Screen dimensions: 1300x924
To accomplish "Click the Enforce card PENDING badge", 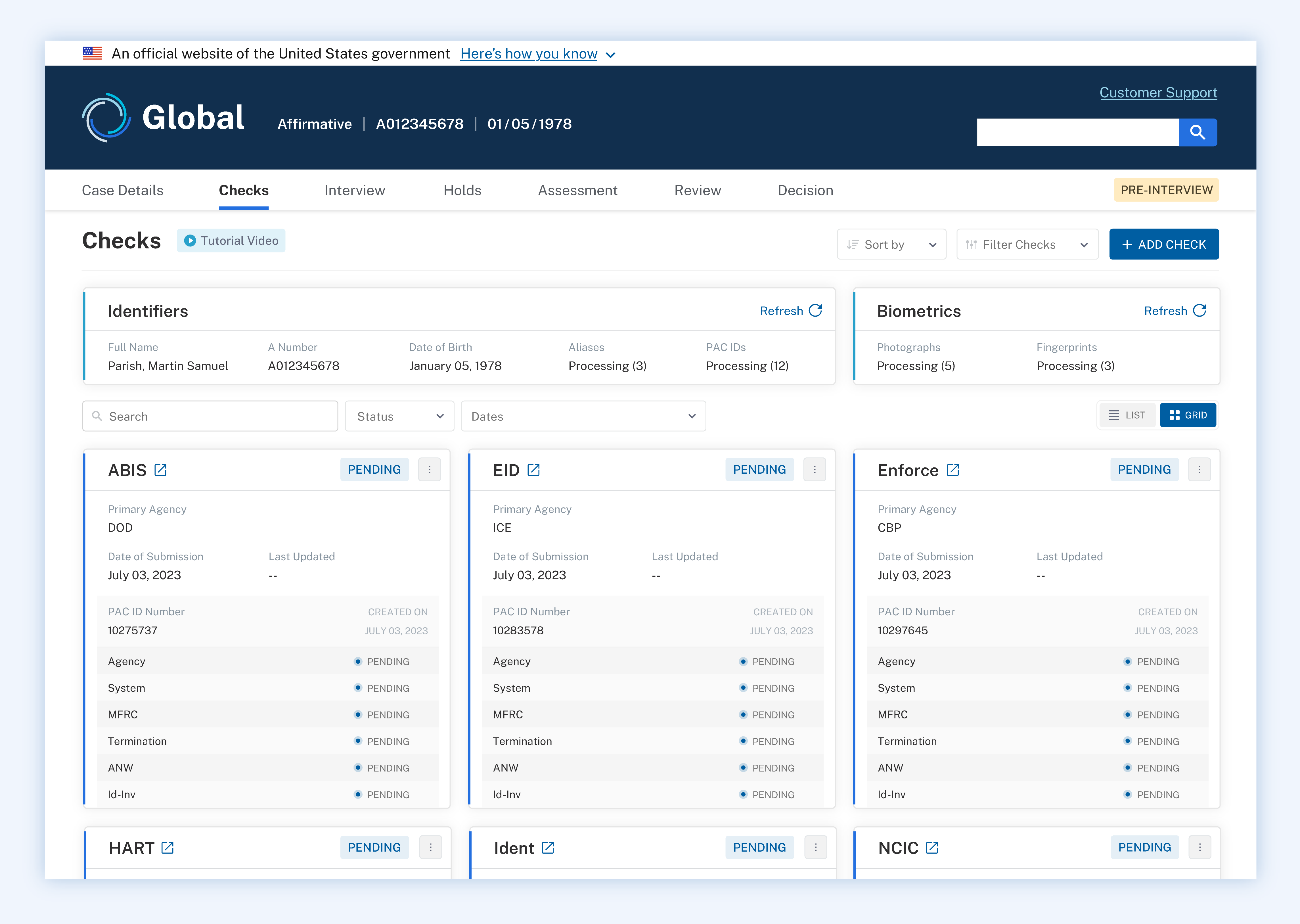I will click(1144, 469).
